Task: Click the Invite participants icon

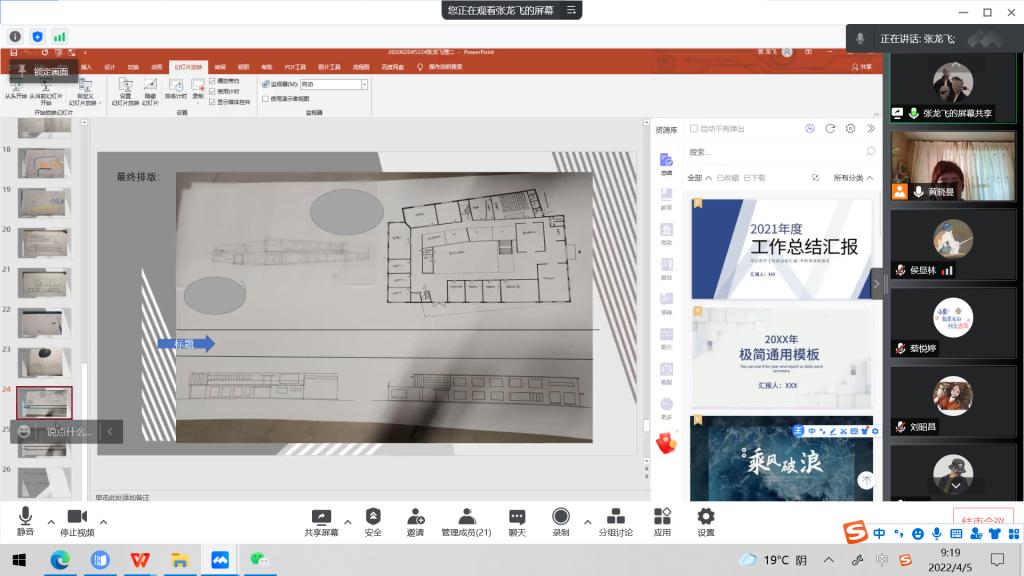Action: tap(415, 520)
